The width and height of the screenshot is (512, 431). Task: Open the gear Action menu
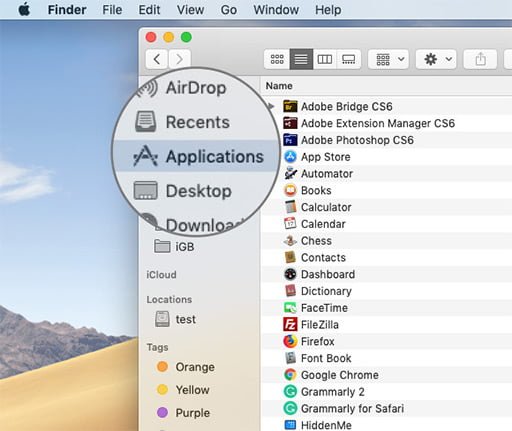point(436,59)
